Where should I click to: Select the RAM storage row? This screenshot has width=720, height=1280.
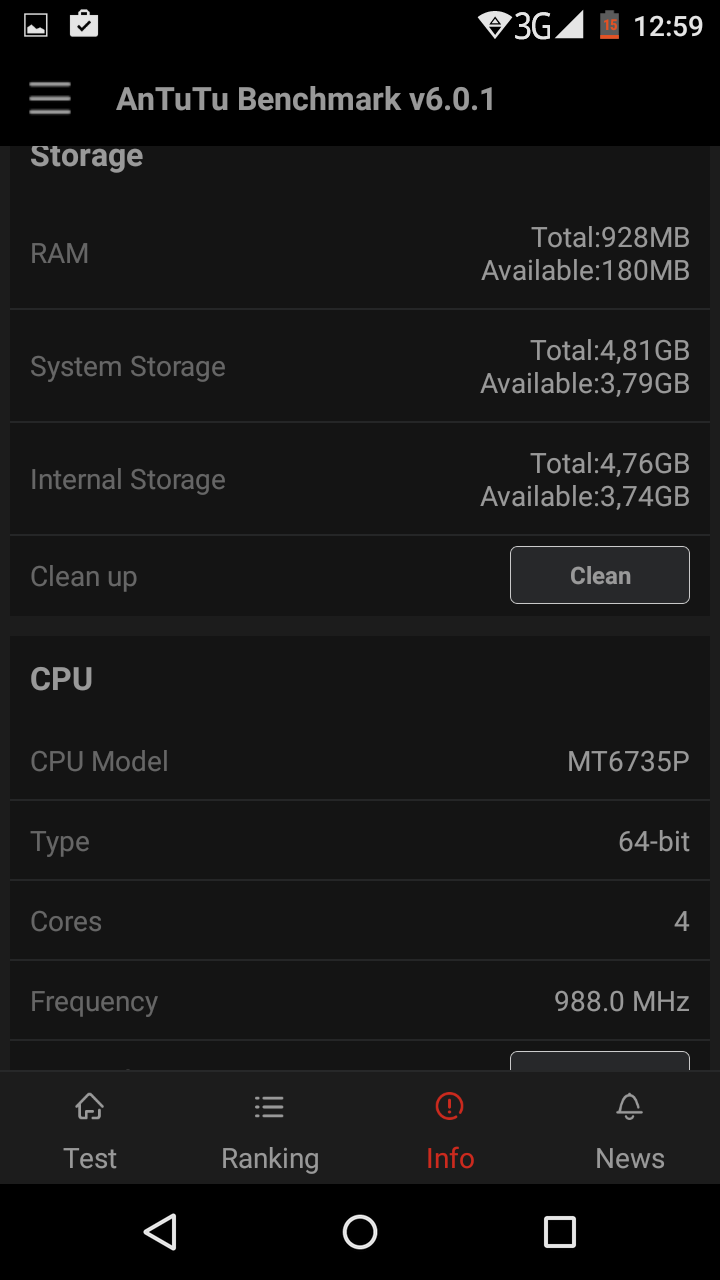click(360, 254)
